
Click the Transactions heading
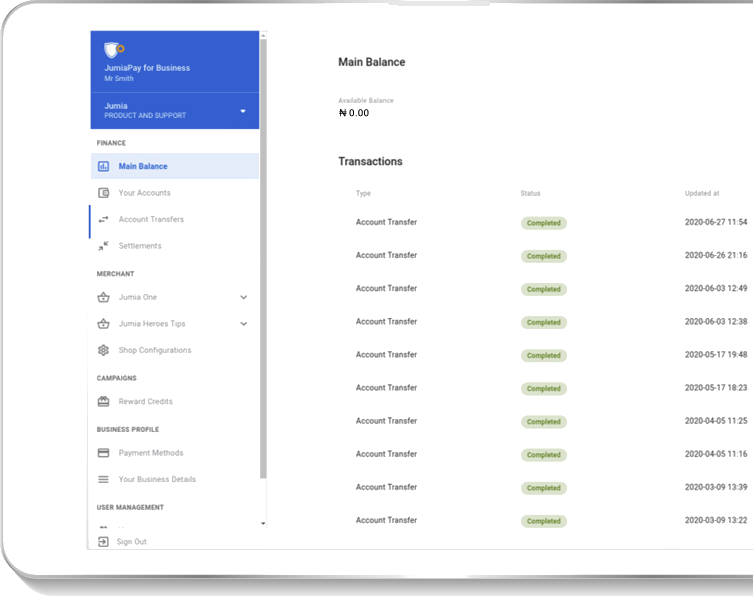click(370, 161)
